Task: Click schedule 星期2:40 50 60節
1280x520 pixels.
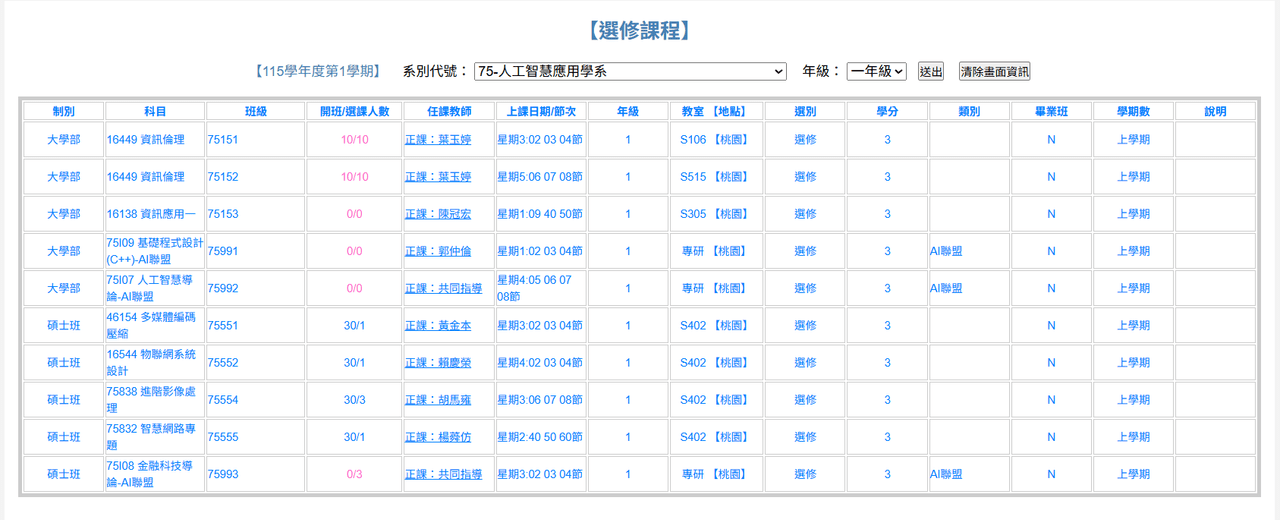Action: pos(540,437)
